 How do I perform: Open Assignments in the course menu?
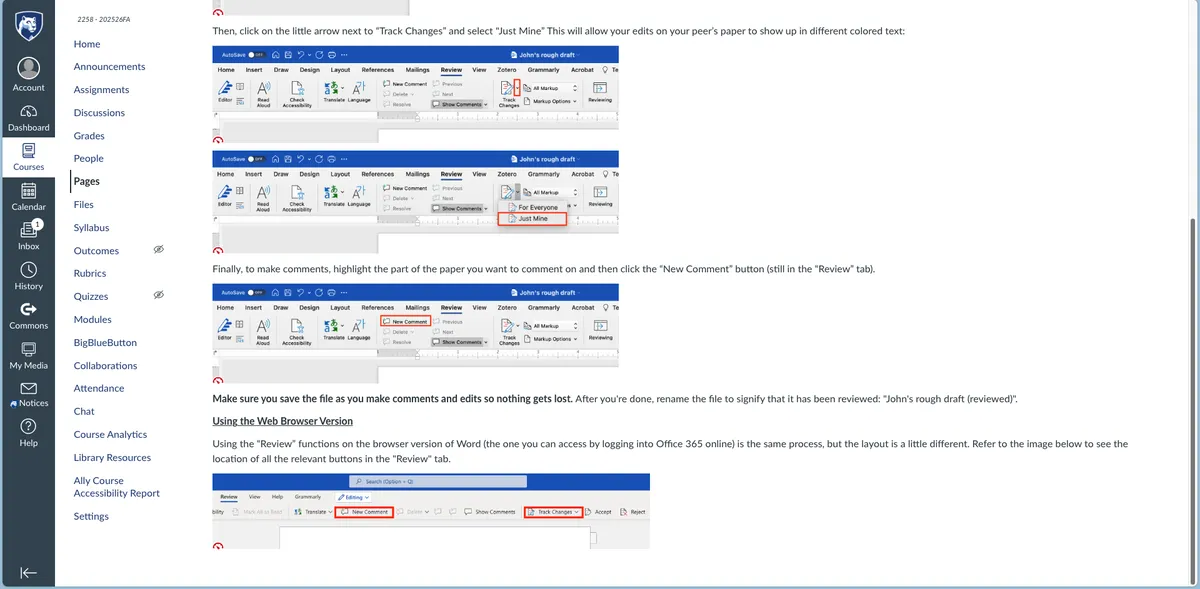coord(101,90)
